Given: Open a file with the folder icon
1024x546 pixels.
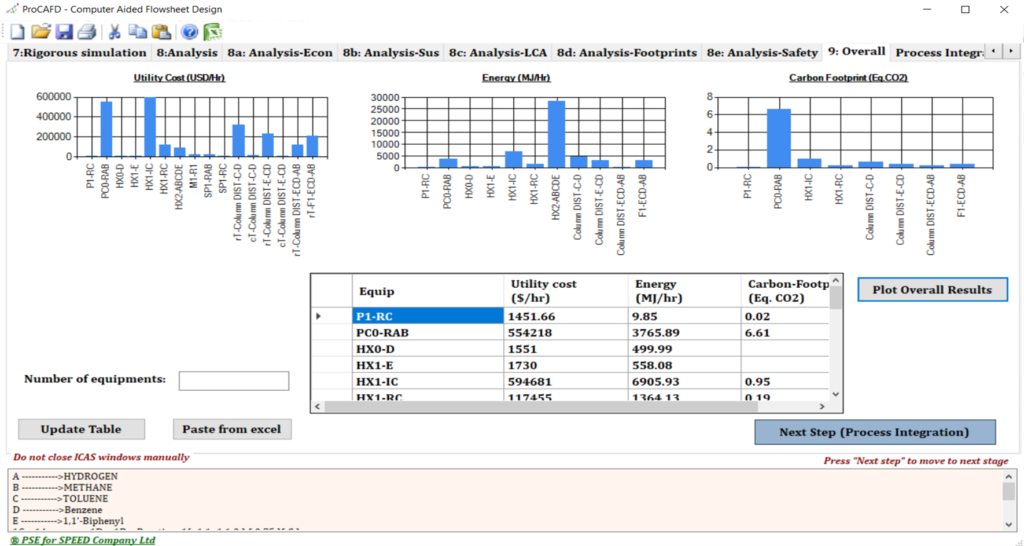Looking at the screenshot, I should pos(40,31).
